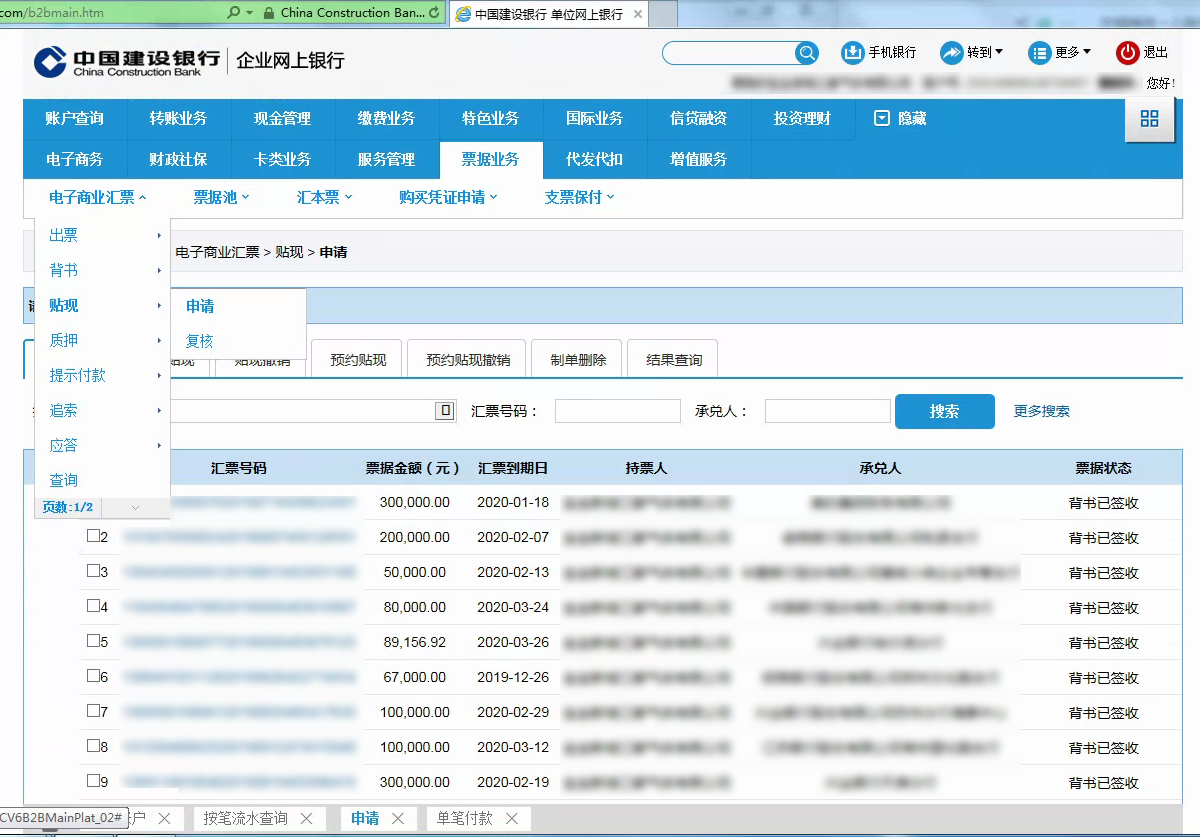The width and height of the screenshot is (1200, 837).
Task: Tick the checkbox for row 5
Action: (93, 641)
